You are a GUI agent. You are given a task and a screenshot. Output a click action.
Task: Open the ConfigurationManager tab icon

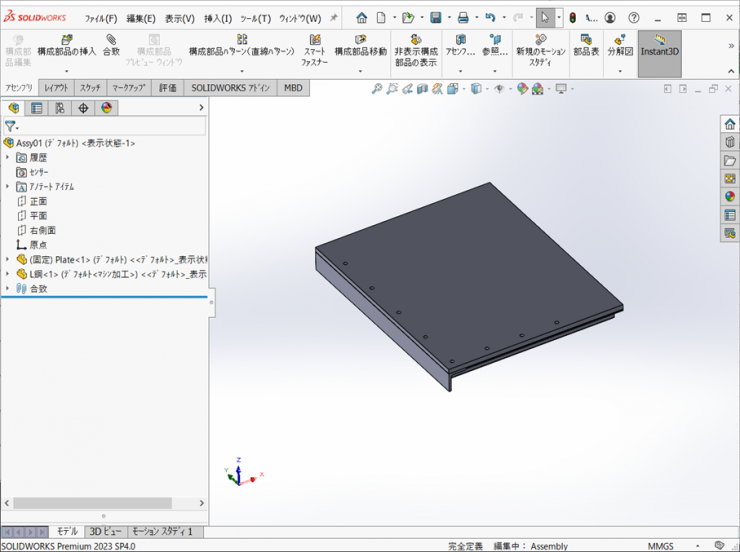(60, 108)
